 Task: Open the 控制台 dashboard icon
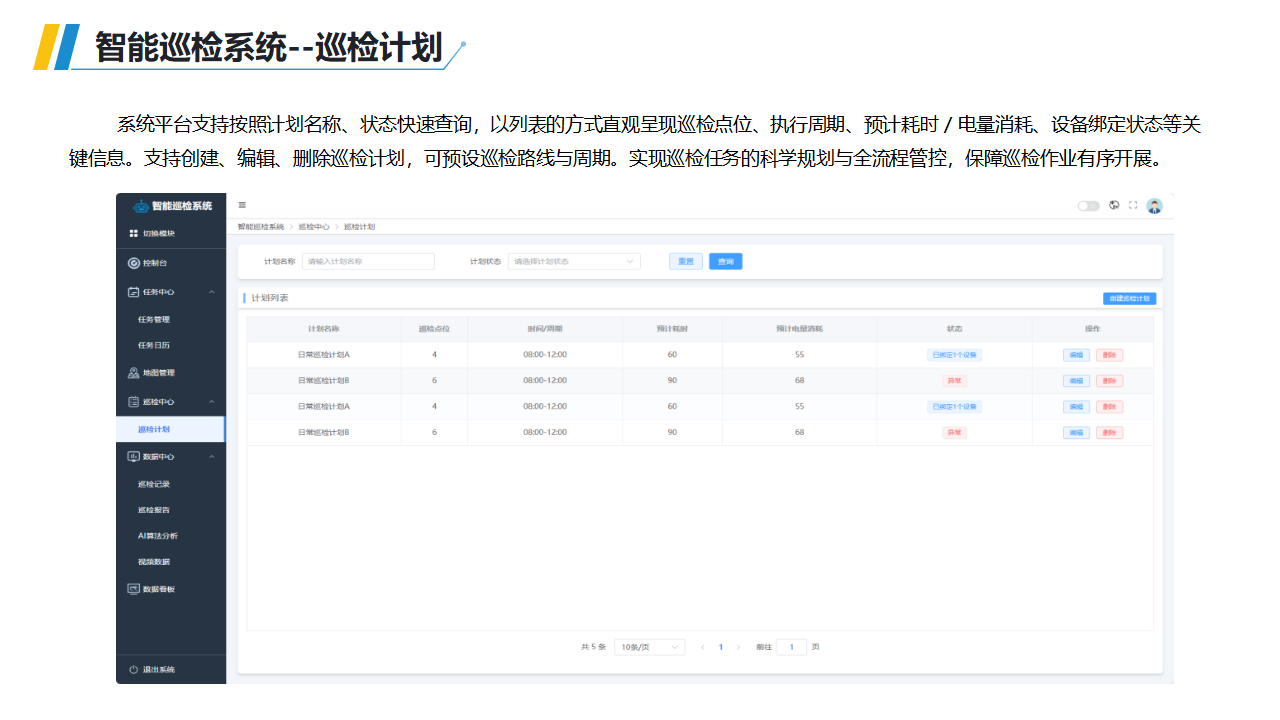pos(134,263)
